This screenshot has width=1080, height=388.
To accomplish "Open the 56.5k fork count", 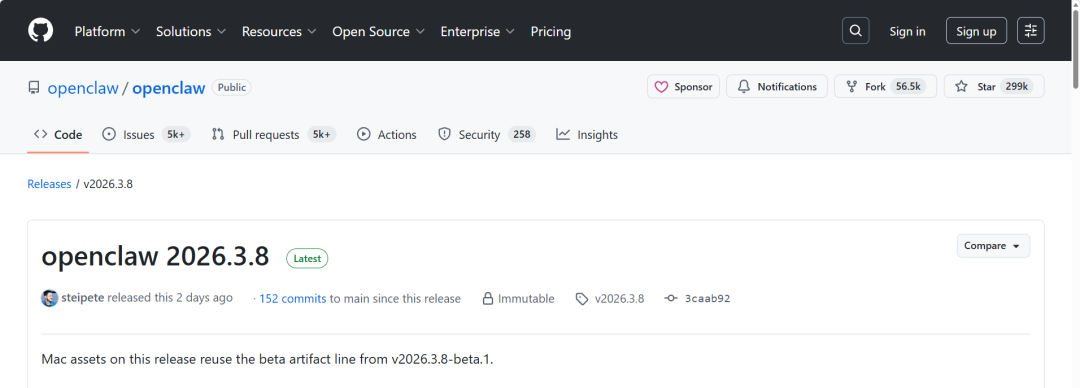I will 908,87.
